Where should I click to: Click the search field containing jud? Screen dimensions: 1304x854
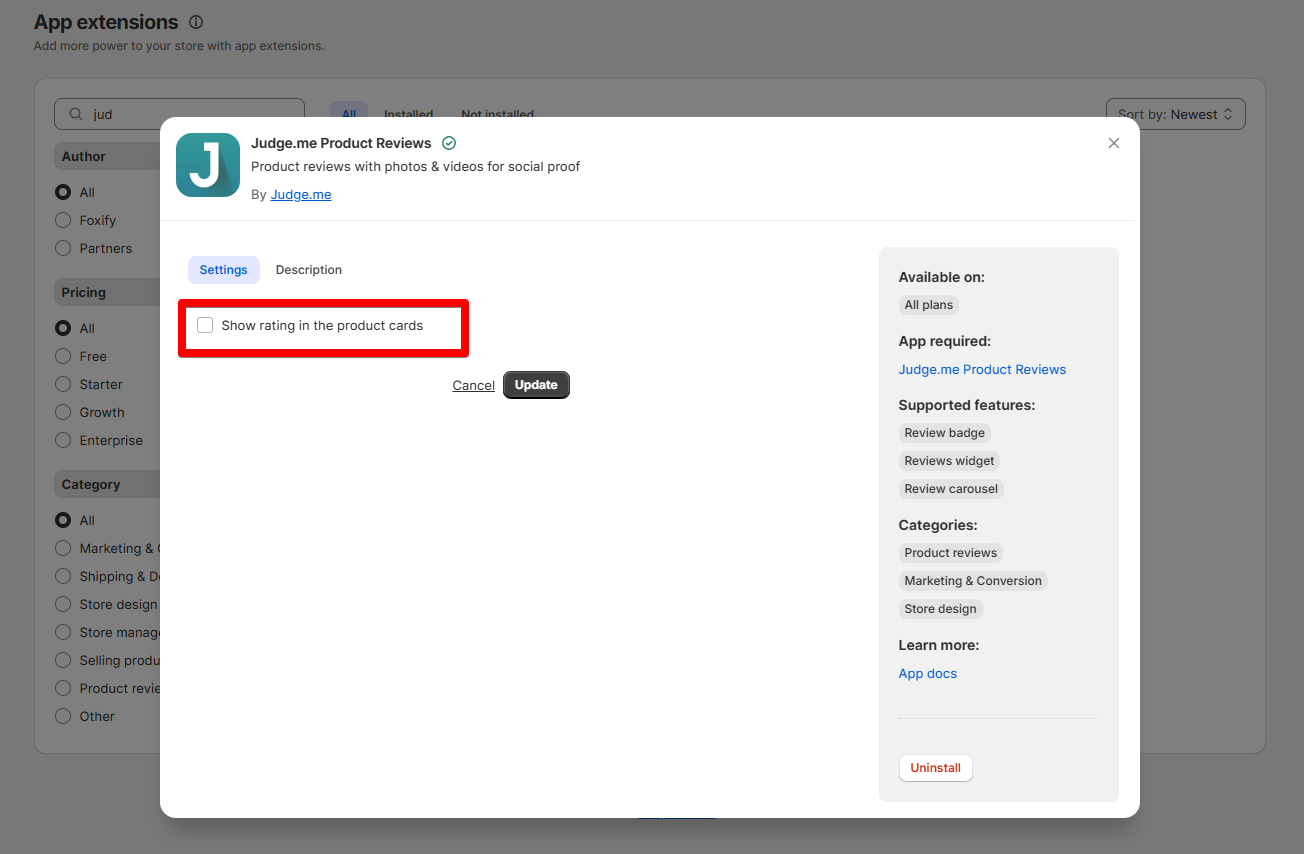pos(179,114)
